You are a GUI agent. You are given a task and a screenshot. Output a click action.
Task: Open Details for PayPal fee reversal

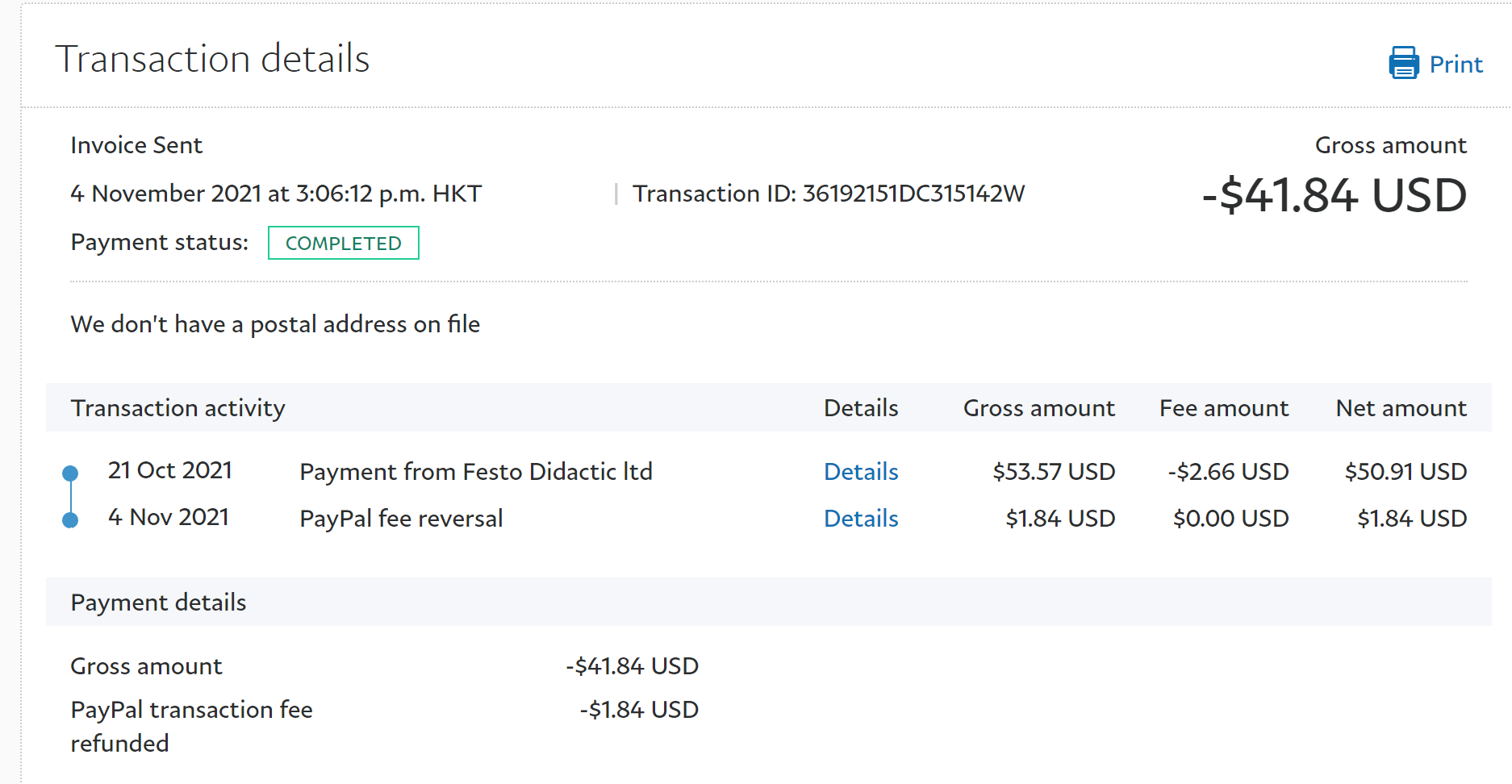pyautogui.click(x=861, y=519)
